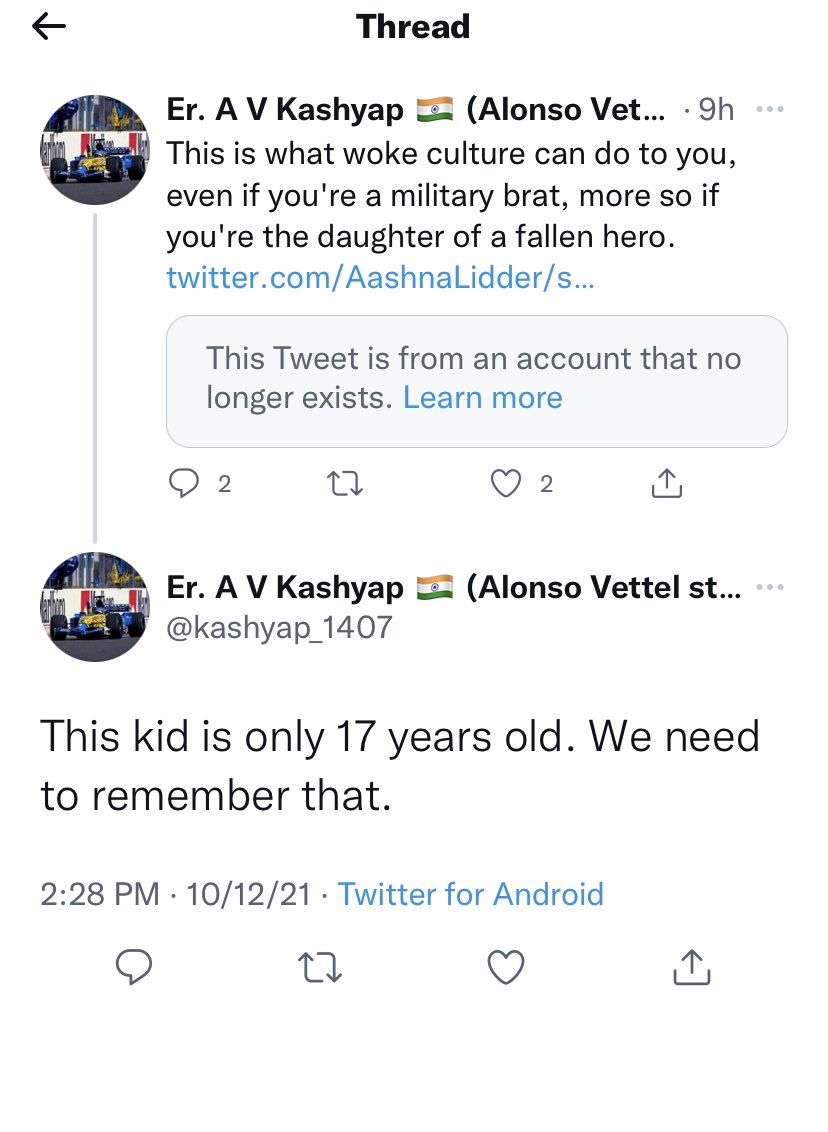Open more options on the first tweet
828x1132 pixels.
click(770, 110)
